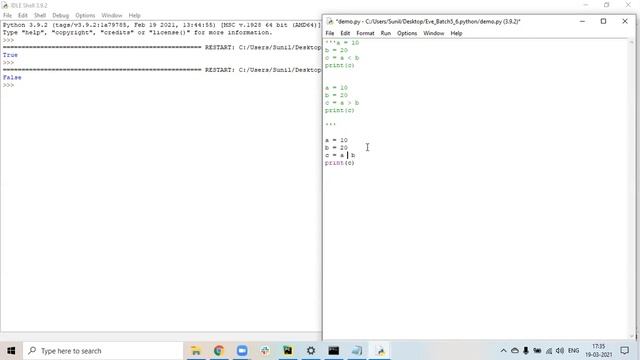Click the IDLE Shell title bar icon
Screen dimensions: 640x360
pyautogui.click(x=5, y=5)
